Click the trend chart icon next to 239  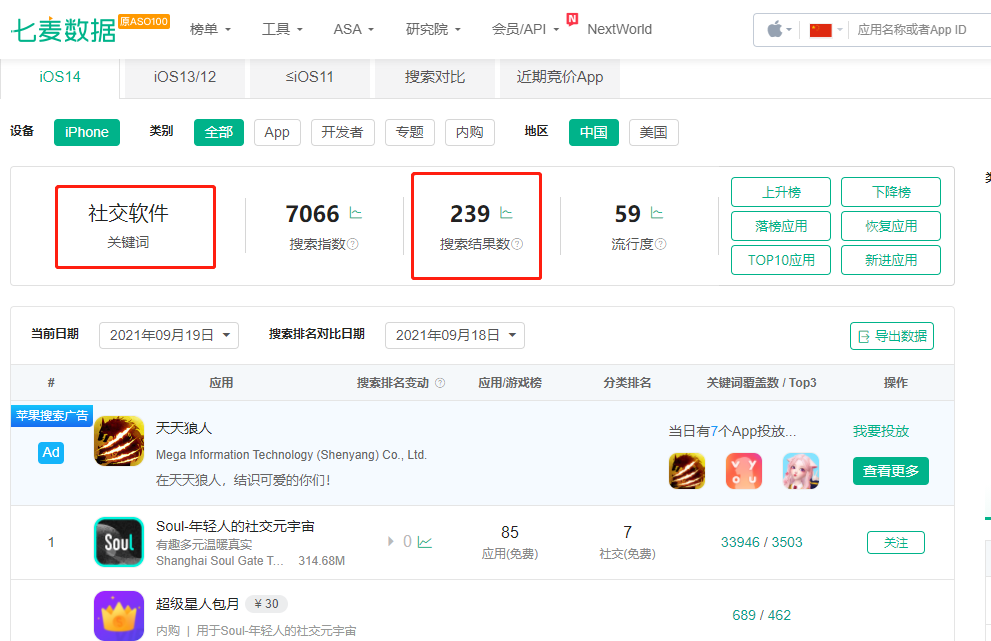(506, 213)
